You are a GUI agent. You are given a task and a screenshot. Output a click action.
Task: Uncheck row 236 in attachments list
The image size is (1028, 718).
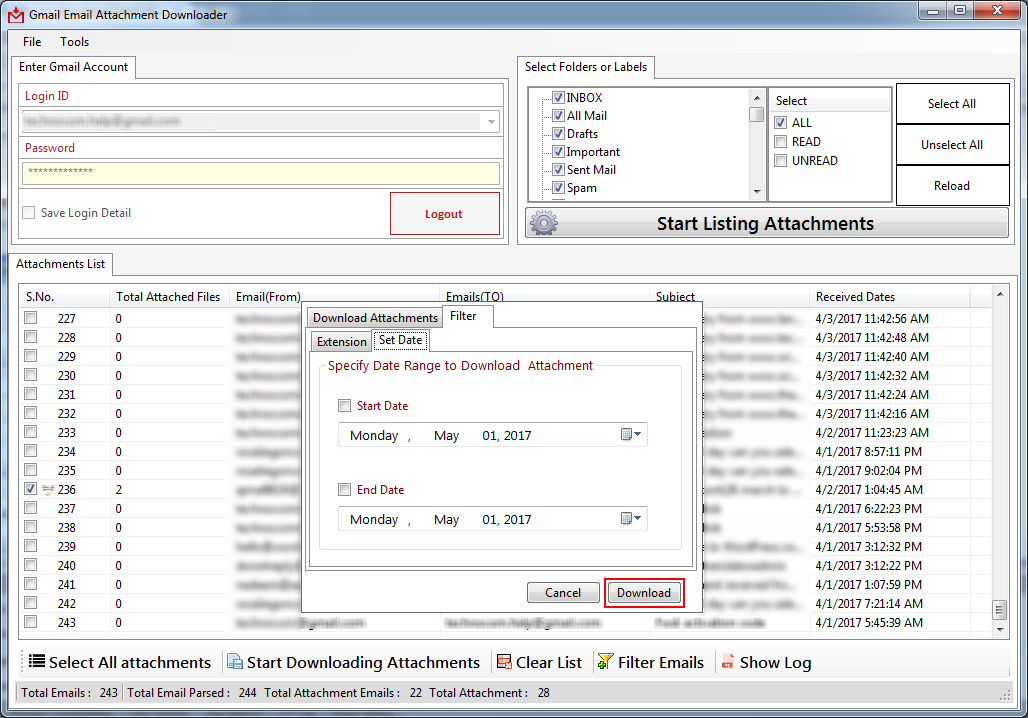(x=31, y=489)
